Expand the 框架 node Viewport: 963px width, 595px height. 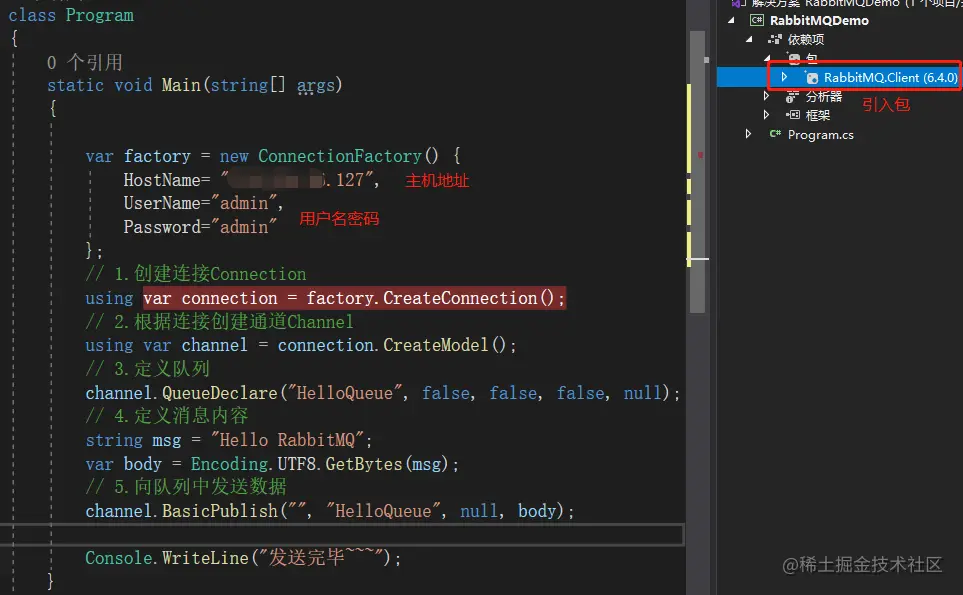pos(766,115)
